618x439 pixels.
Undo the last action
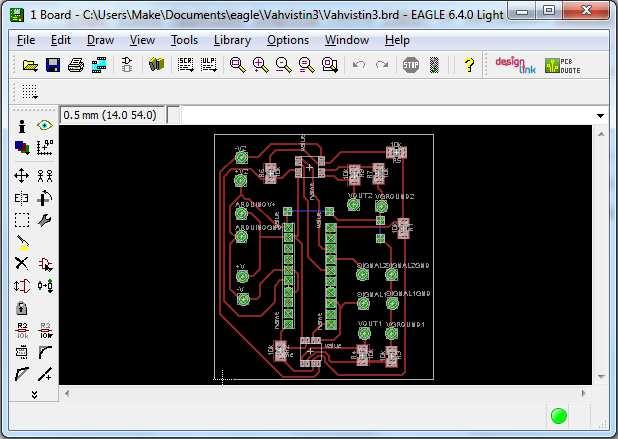pyautogui.click(x=359, y=65)
